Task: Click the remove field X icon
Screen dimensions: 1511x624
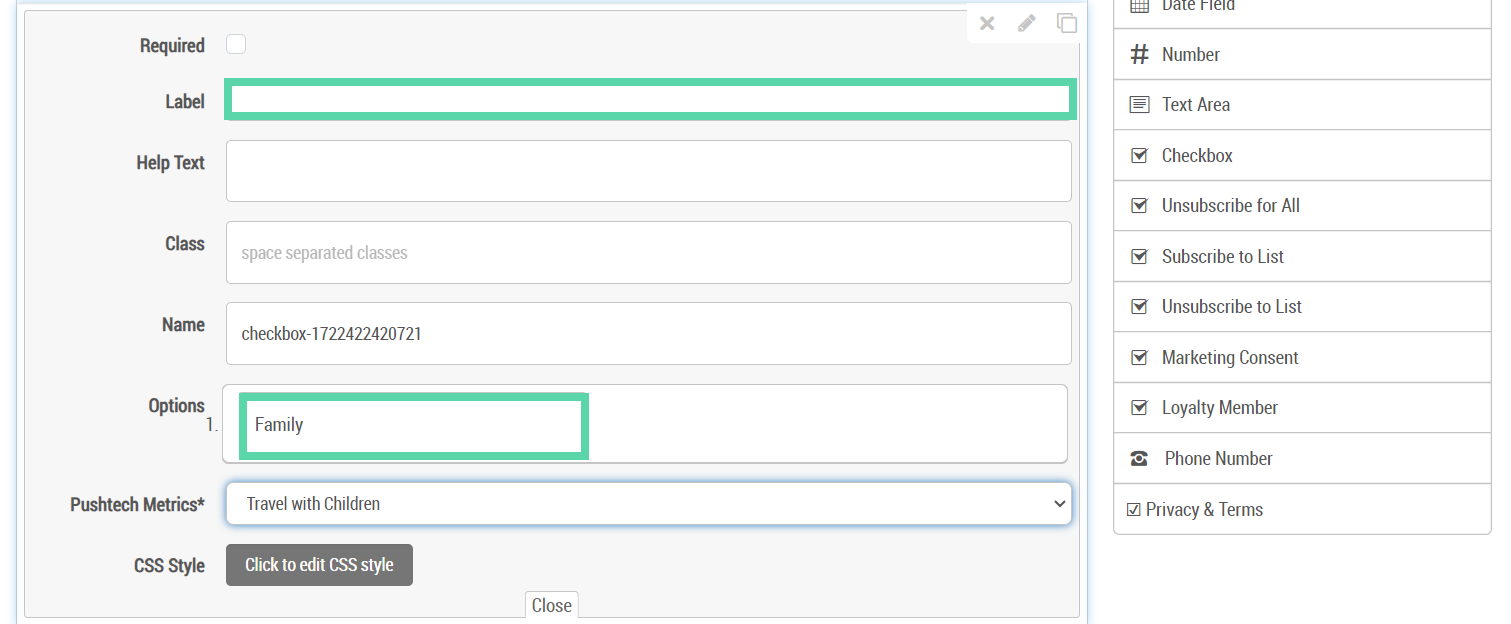Action: click(x=987, y=23)
